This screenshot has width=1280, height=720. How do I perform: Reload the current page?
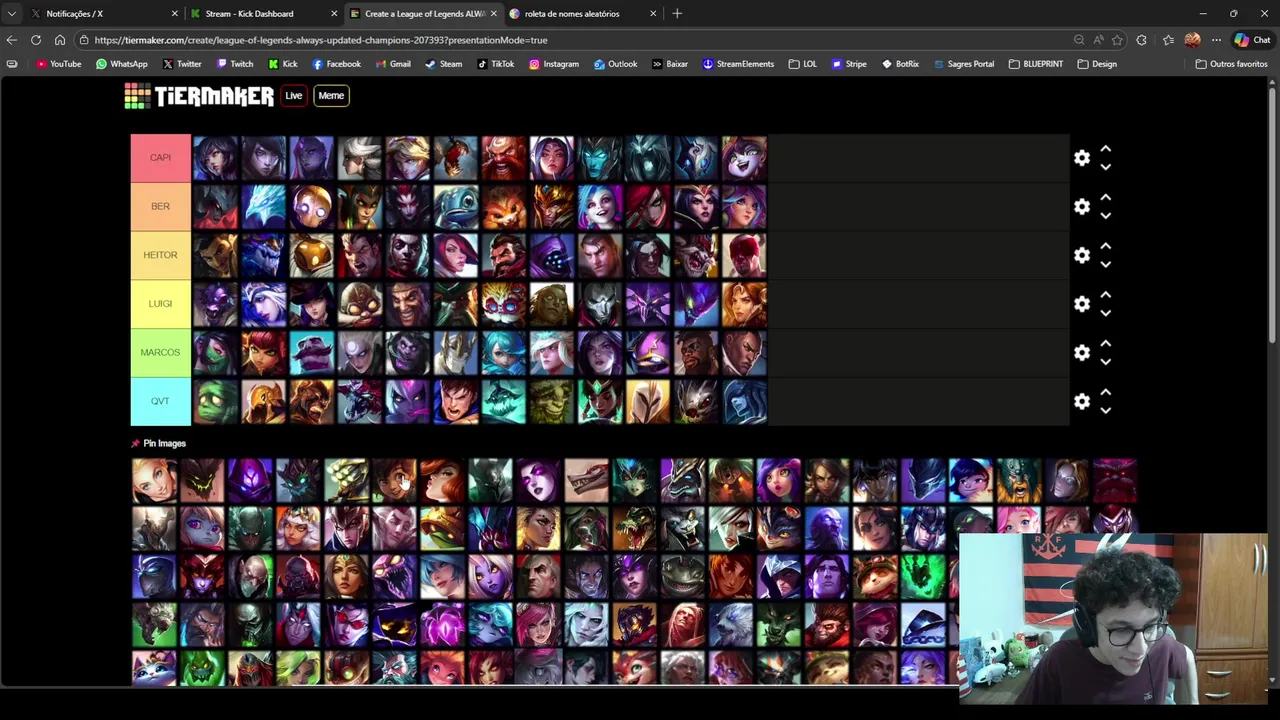tap(36, 40)
